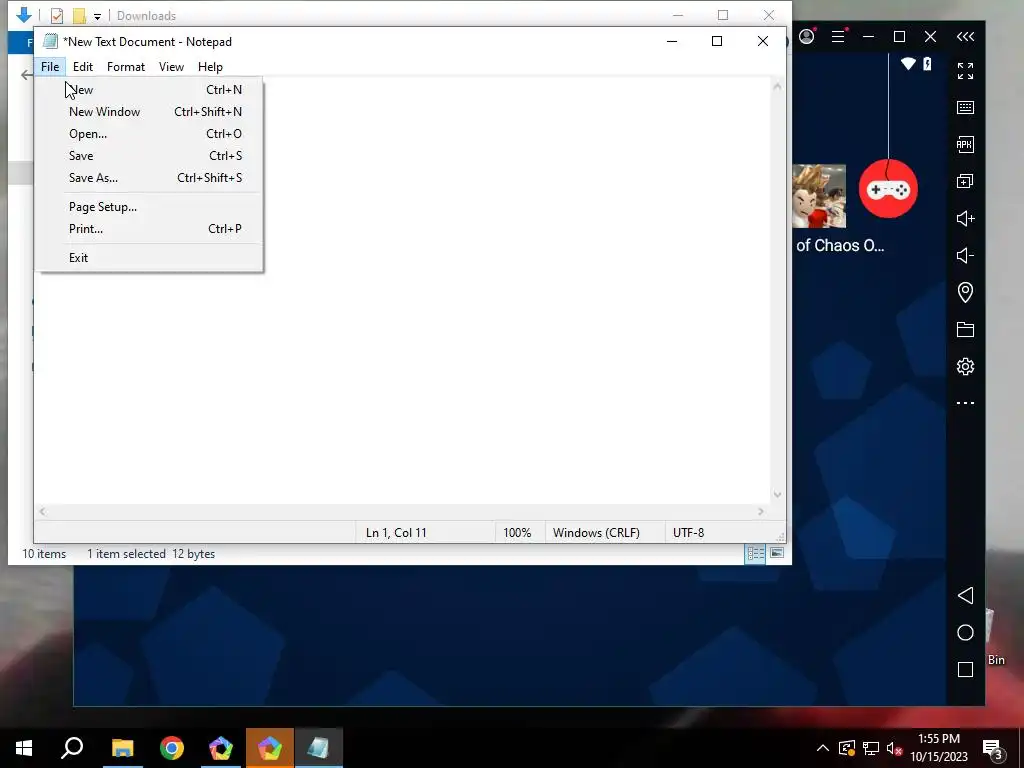Screen dimensions: 1024x768
Task: Show hidden tray icons chevron
Action: pos(823,748)
